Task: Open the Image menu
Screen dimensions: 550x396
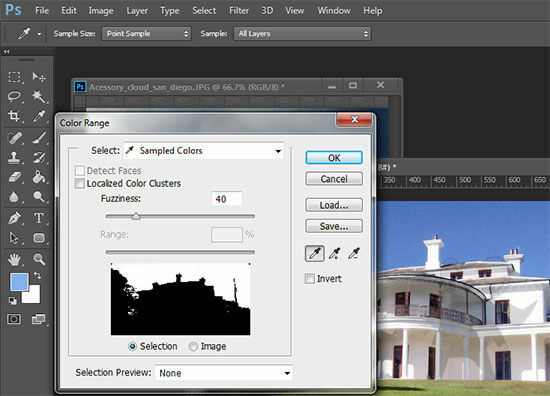Action: pyautogui.click(x=101, y=11)
